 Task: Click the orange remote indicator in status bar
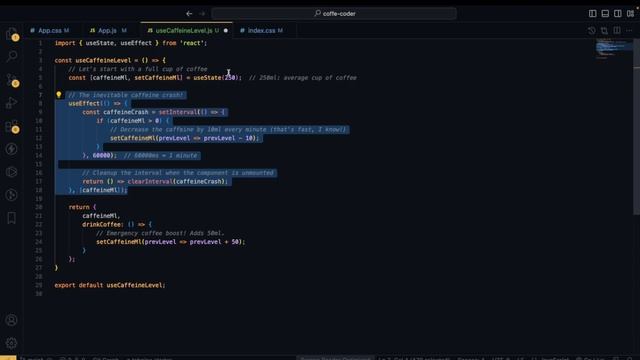click(x=8, y=358)
